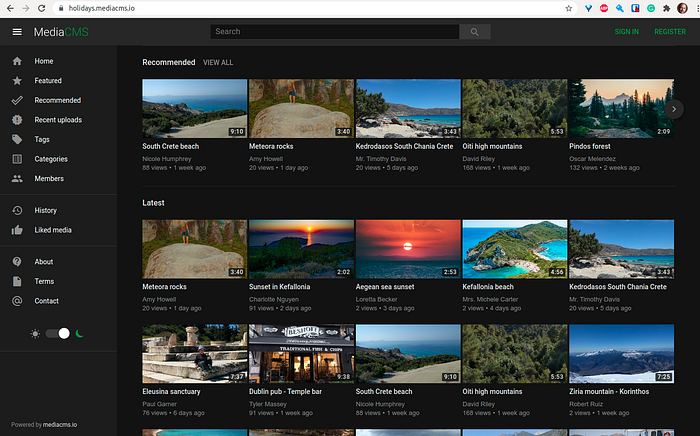Image resolution: width=700 pixels, height=436 pixels.
Task: Click the Recommended checkmark icon
Action: (17, 100)
